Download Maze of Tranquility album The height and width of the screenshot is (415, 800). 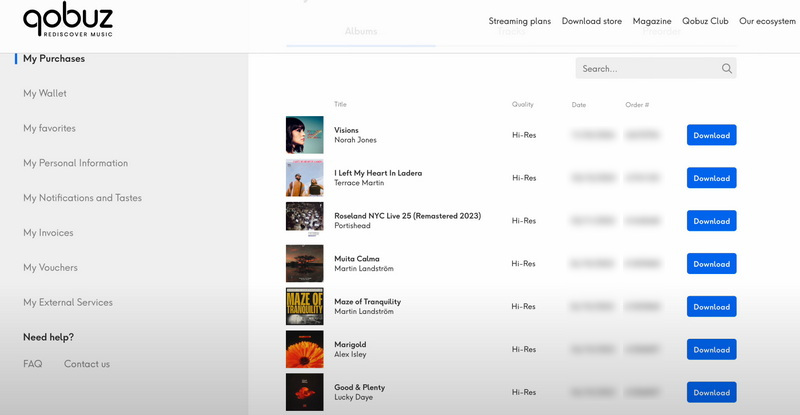pos(711,306)
